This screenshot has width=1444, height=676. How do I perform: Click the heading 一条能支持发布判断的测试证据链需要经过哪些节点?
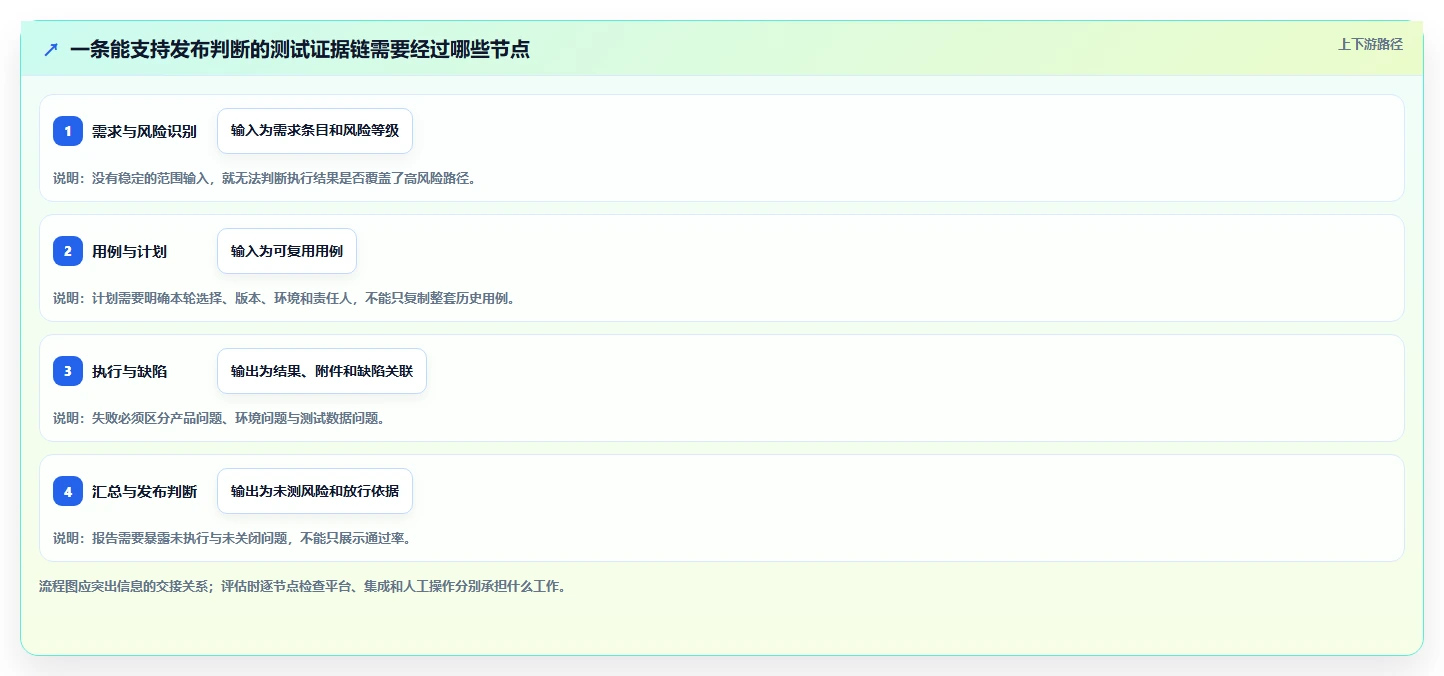300,49
